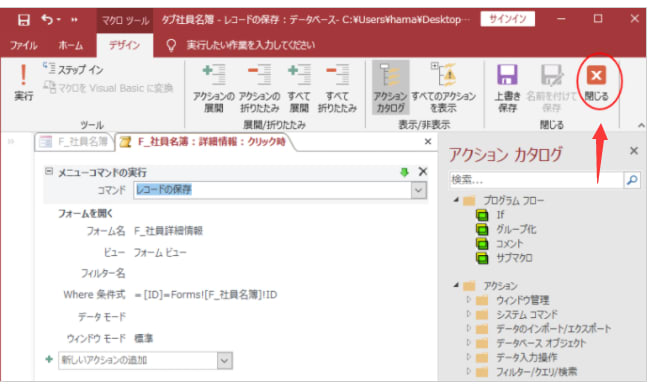Select the If item in プログラム フロー
The image size is (659, 385).
point(500,215)
